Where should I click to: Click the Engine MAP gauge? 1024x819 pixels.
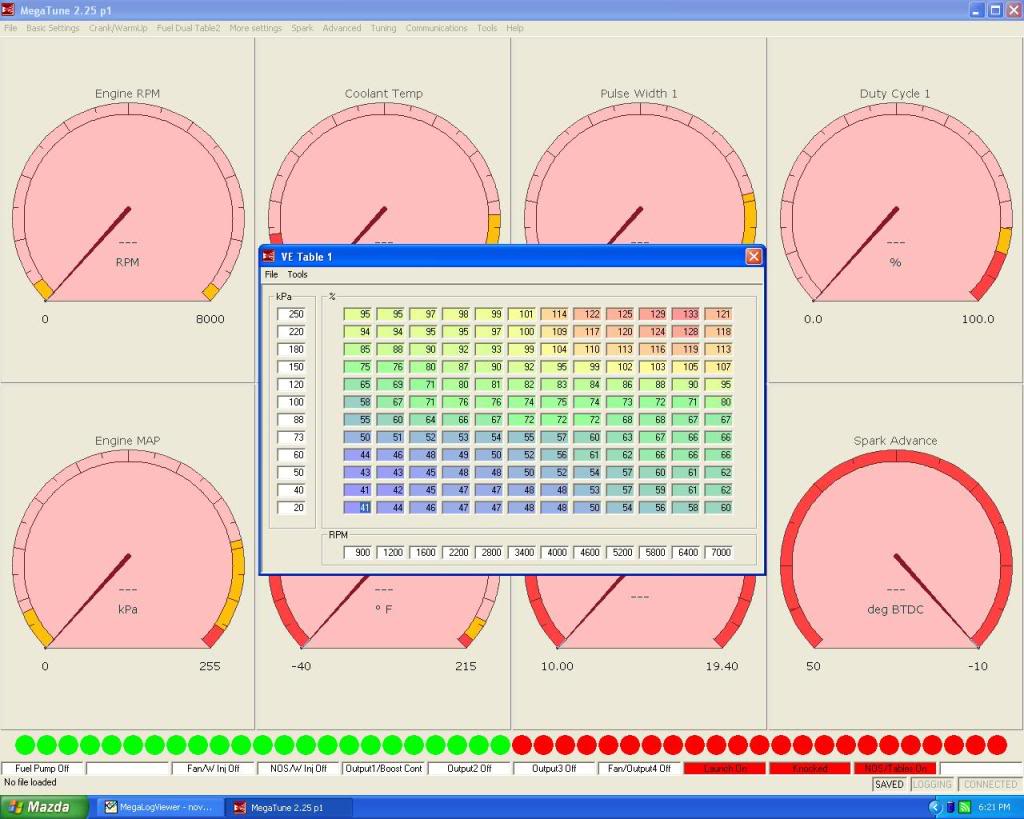[127, 555]
